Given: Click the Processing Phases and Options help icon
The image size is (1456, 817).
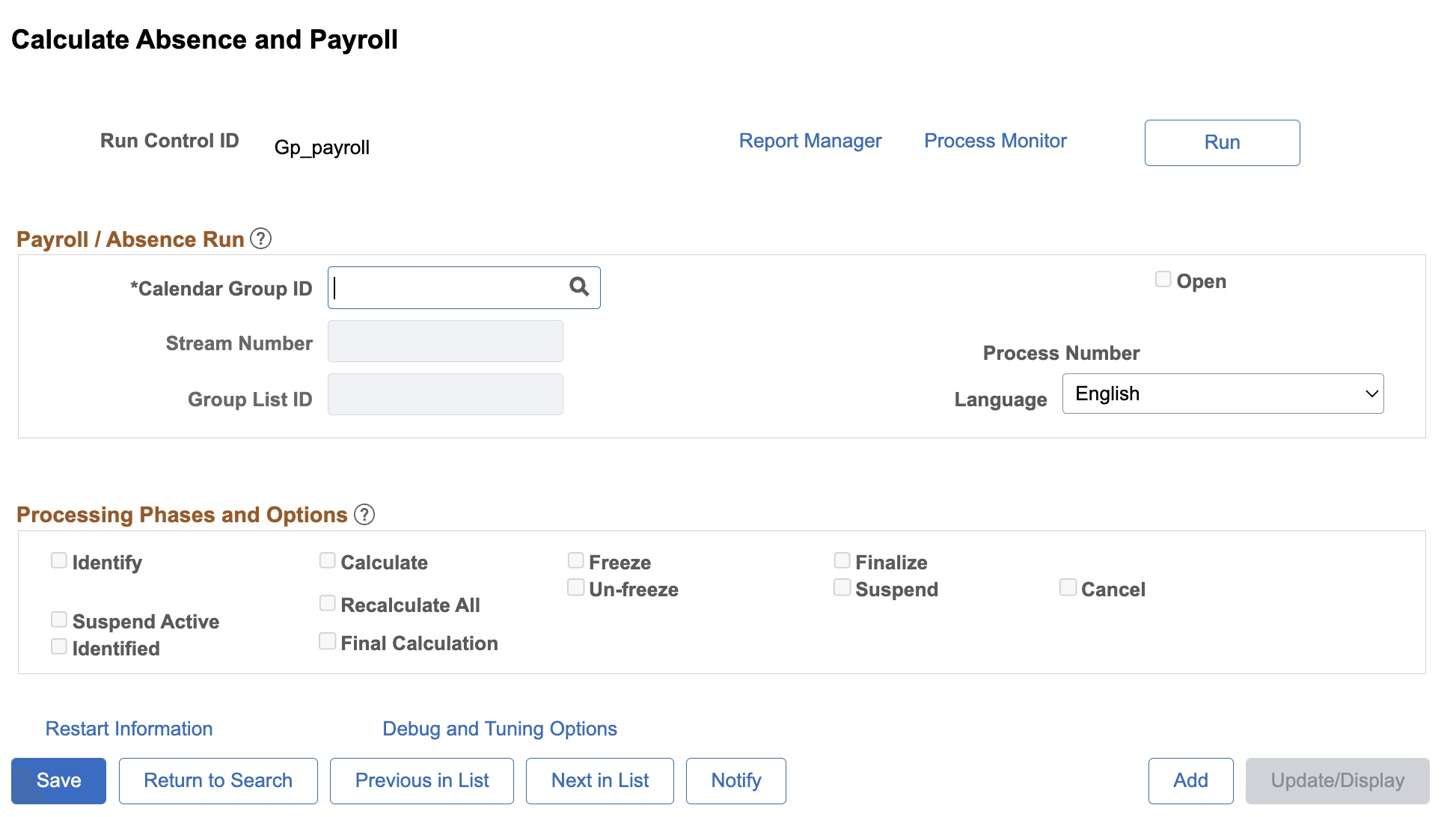Looking at the screenshot, I should pos(364,514).
